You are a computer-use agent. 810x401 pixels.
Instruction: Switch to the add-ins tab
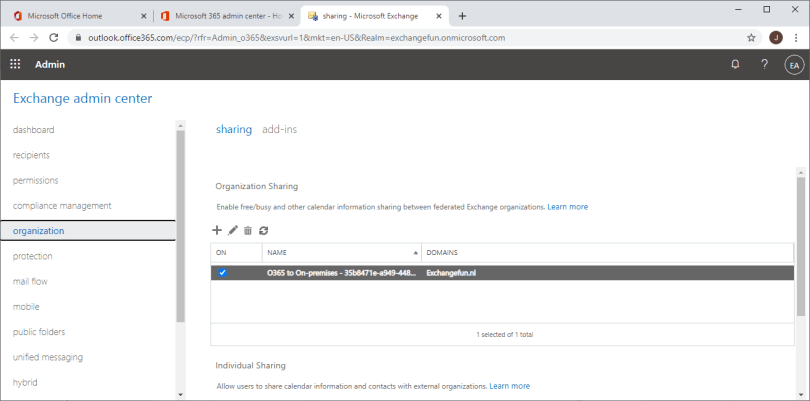tap(279, 129)
